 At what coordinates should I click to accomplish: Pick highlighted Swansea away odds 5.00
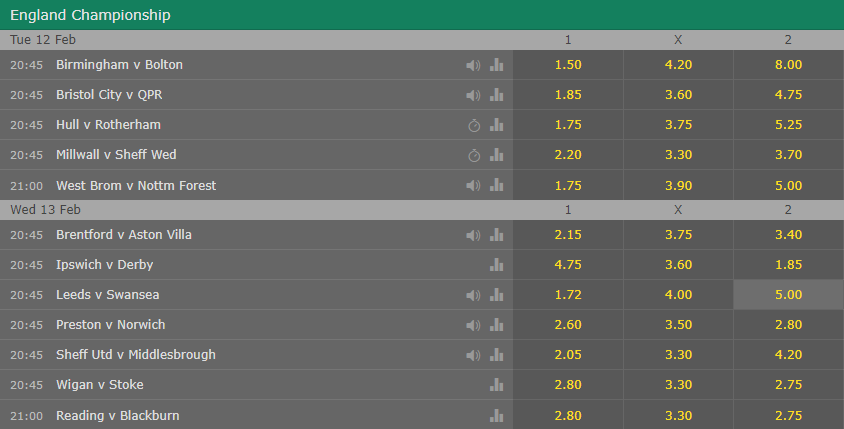tap(789, 294)
